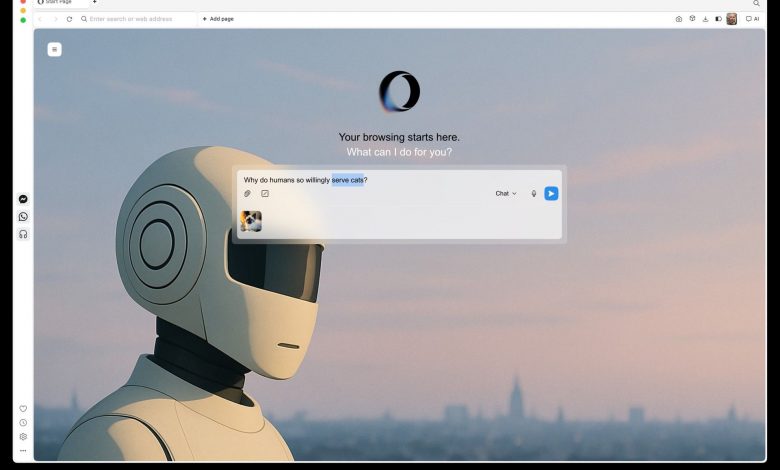Click the microphone voice input icon

534,193
